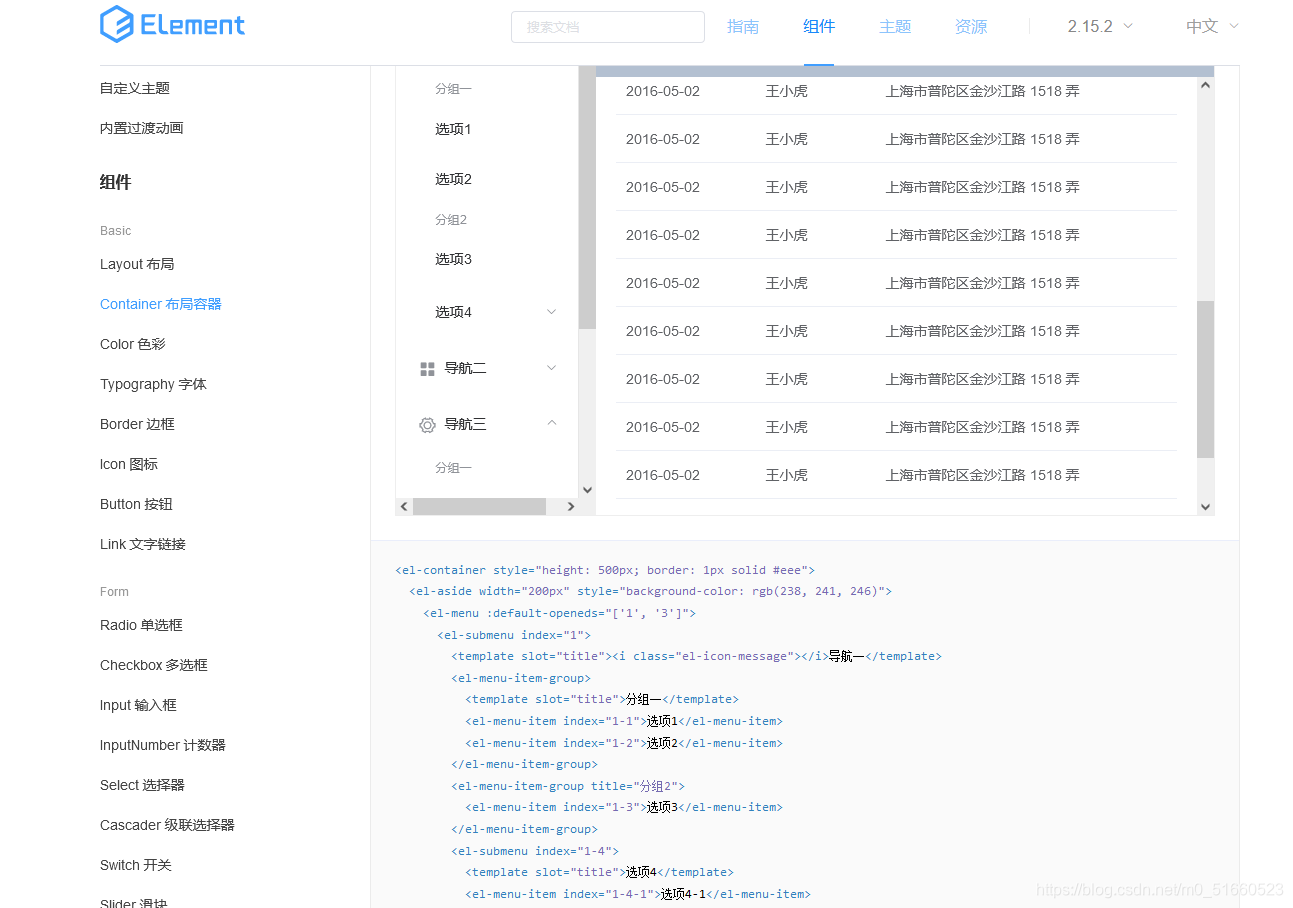Open Switch 开关 sidebar link
Image resolution: width=1293 pixels, height=908 pixels.
pyautogui.click(x=136, y=865)
